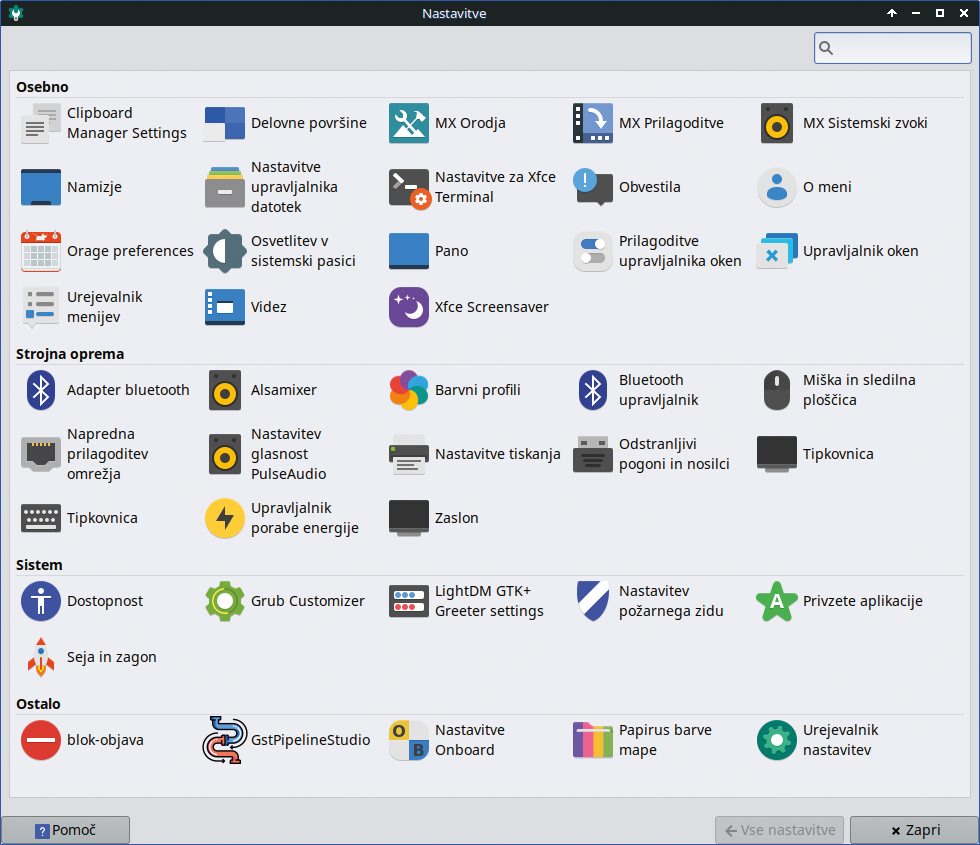Open Zaslon display icon
Image resolution: width=980 pixels, height=845 pixels.
[x=409, y=518]
